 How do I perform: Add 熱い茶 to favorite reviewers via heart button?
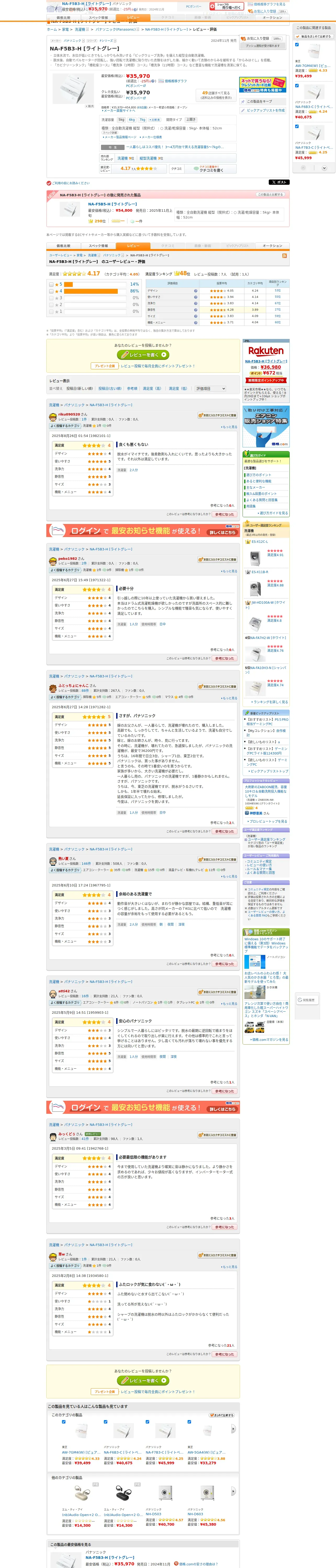tap(217, 860)
